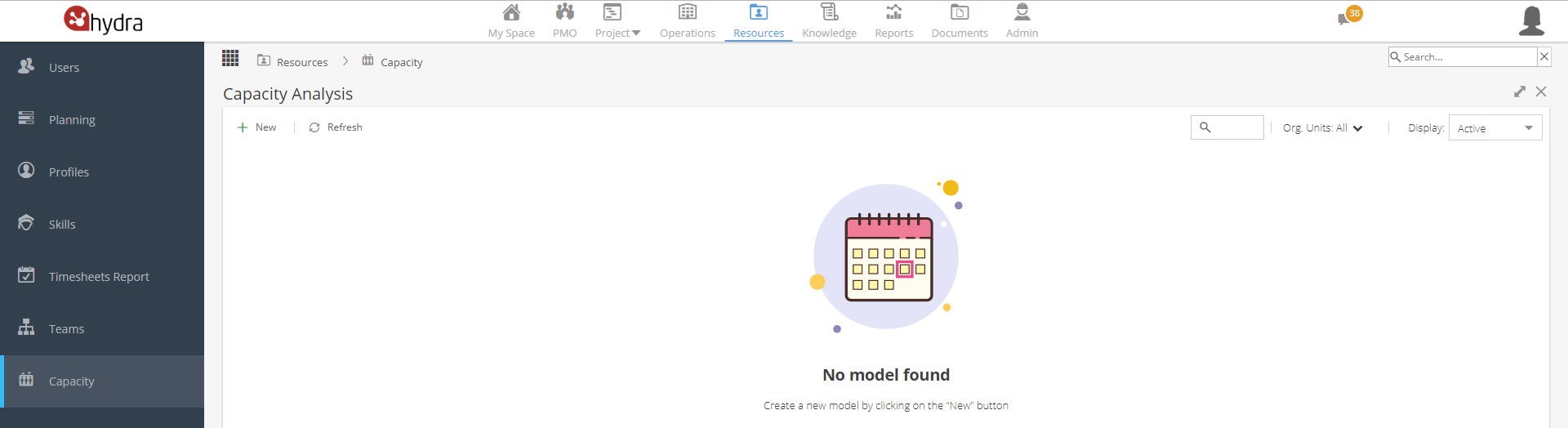The height and width of the screenshot is (428, 1568).
Task: Open the Operations icon
Action: [x=688, y=12]
